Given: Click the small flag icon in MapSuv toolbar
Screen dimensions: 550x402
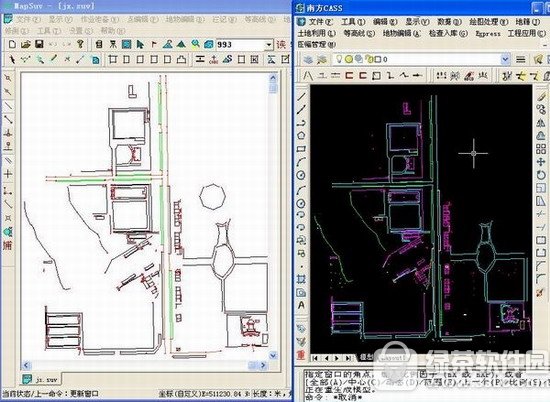Looking at the screenshot, I should (x=154, y=44).
